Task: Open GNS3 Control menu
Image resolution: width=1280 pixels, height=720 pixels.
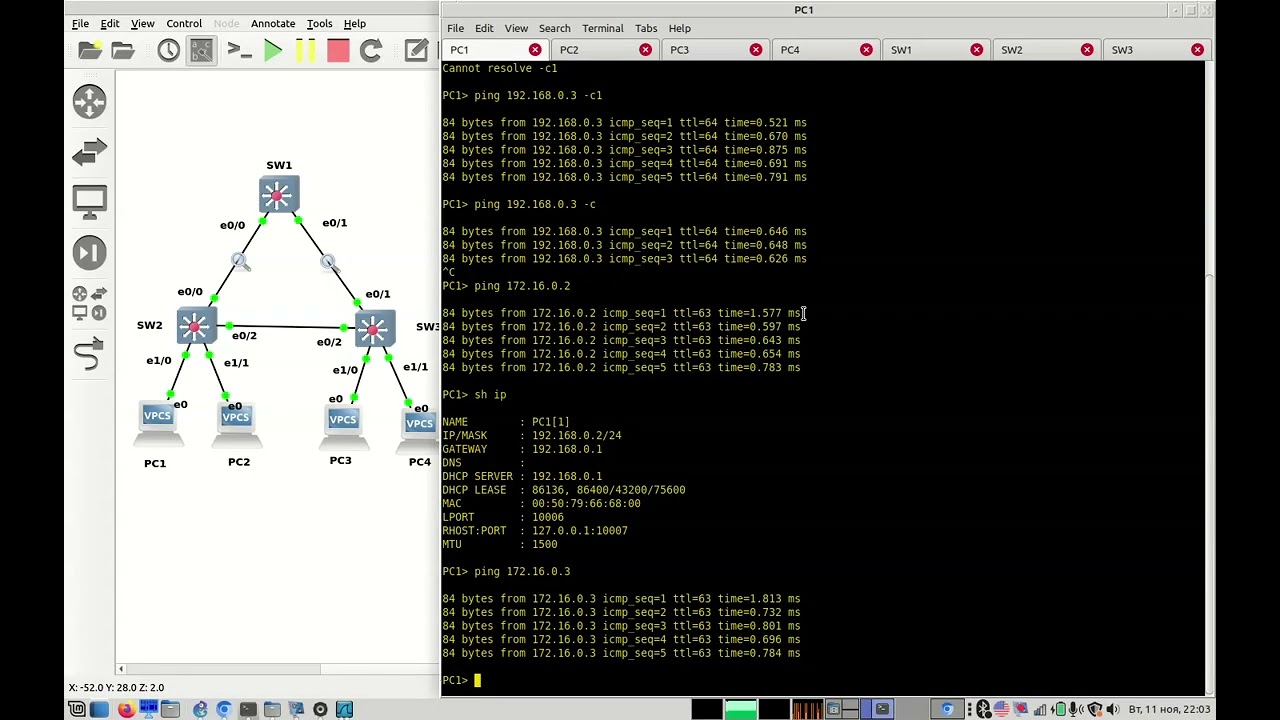Action: pos(184,23)
